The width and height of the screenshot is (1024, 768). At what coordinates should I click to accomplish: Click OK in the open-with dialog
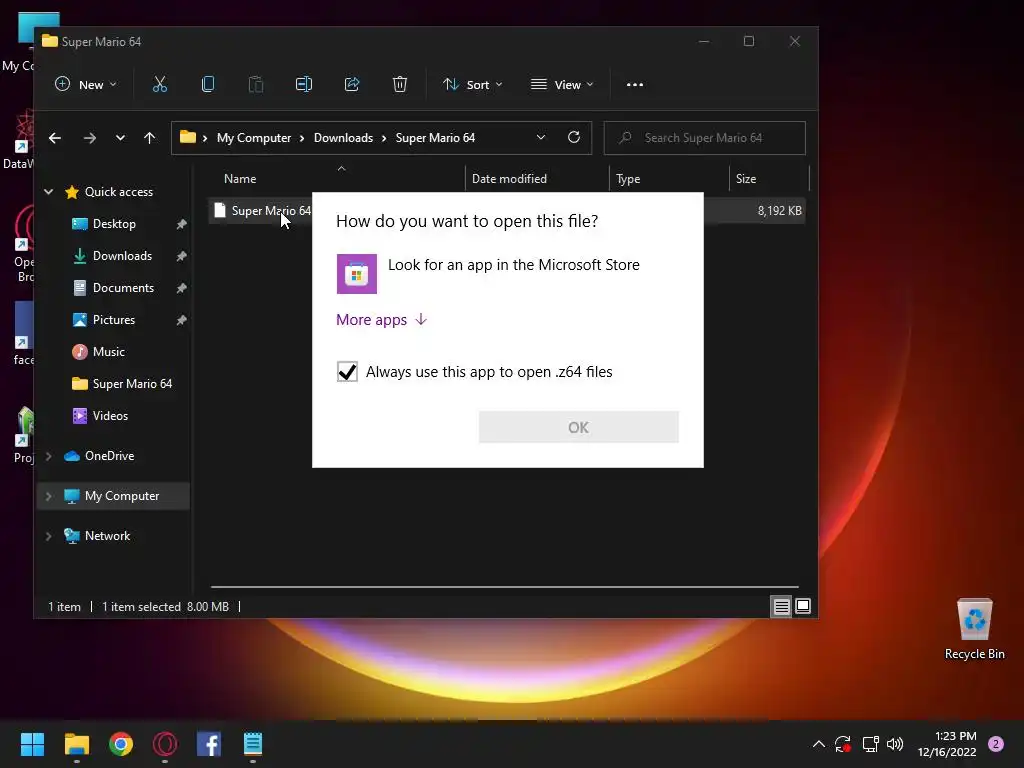[579, 427]
